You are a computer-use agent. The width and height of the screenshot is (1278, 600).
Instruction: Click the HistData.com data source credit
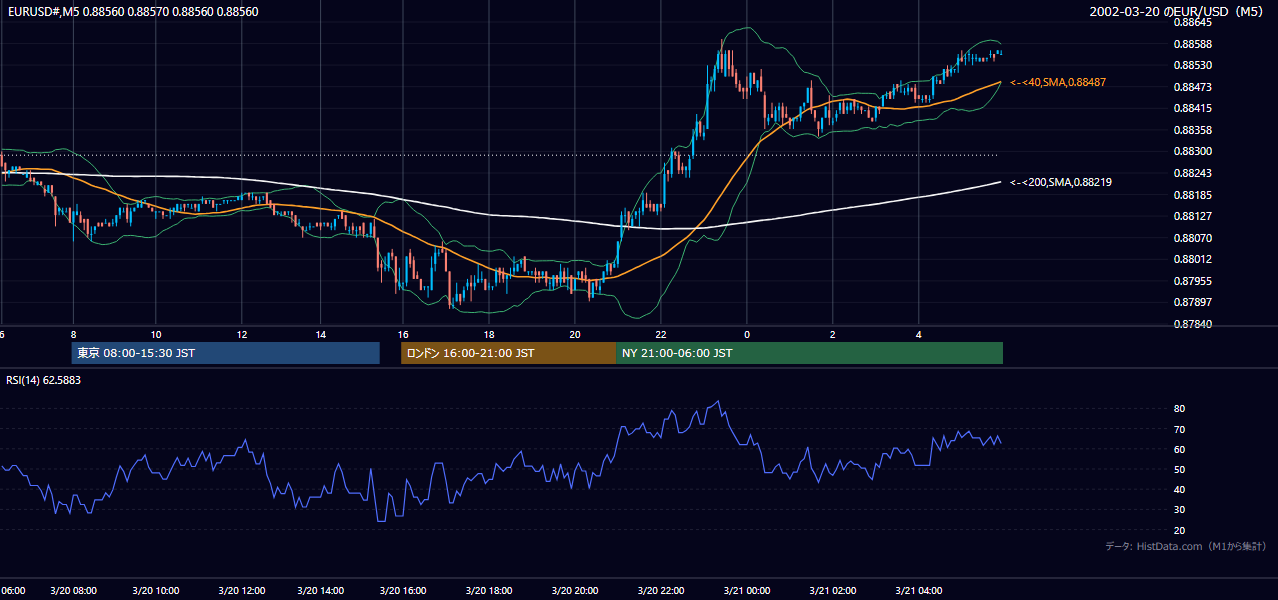click(1186, 546)
